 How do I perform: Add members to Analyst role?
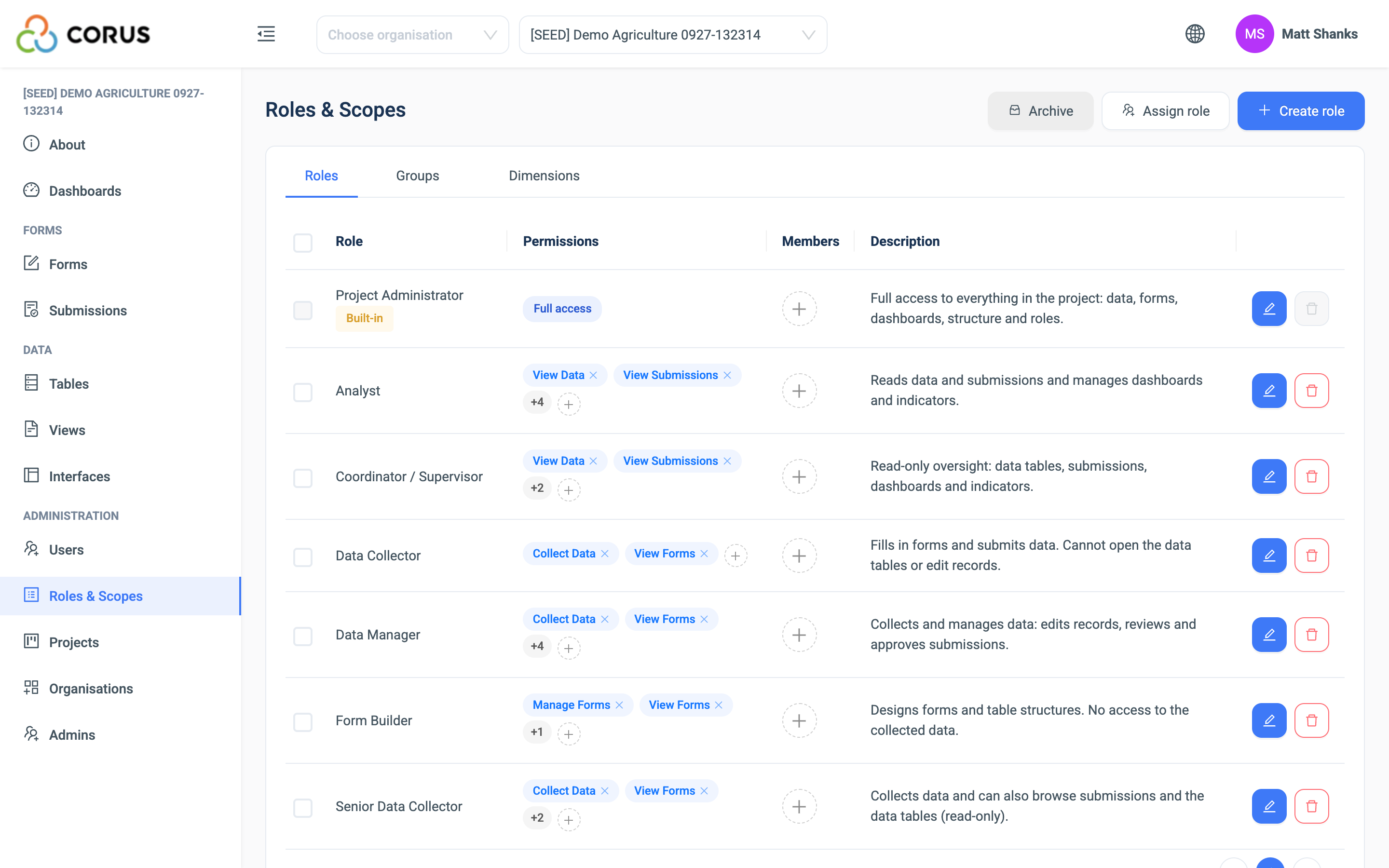pos(799,391)
